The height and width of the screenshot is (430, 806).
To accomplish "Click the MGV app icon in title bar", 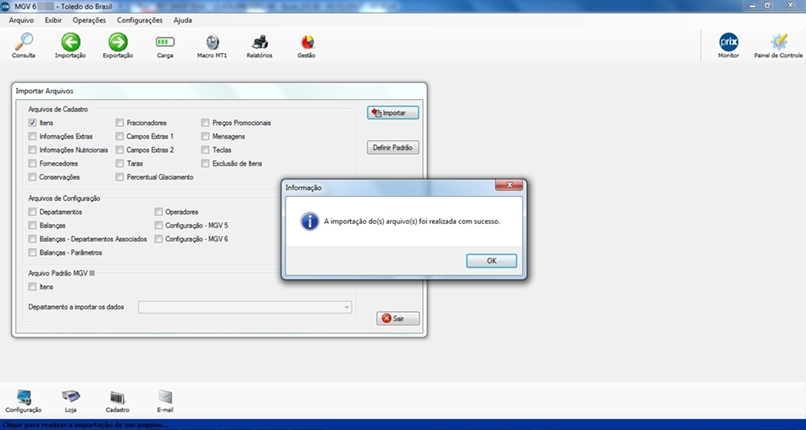I will click(5, 7).
